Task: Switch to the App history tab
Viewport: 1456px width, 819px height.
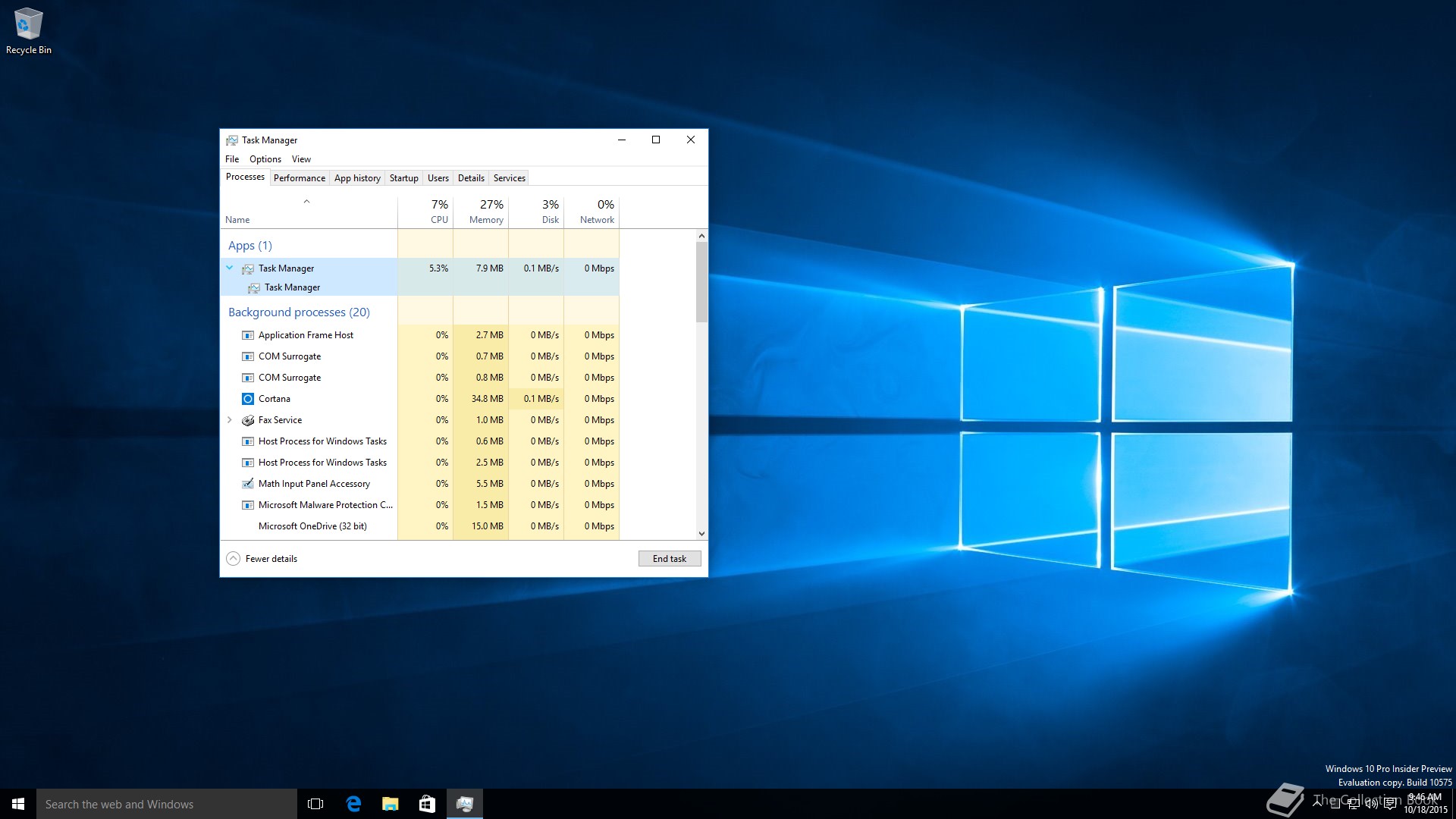Action: 357,178
